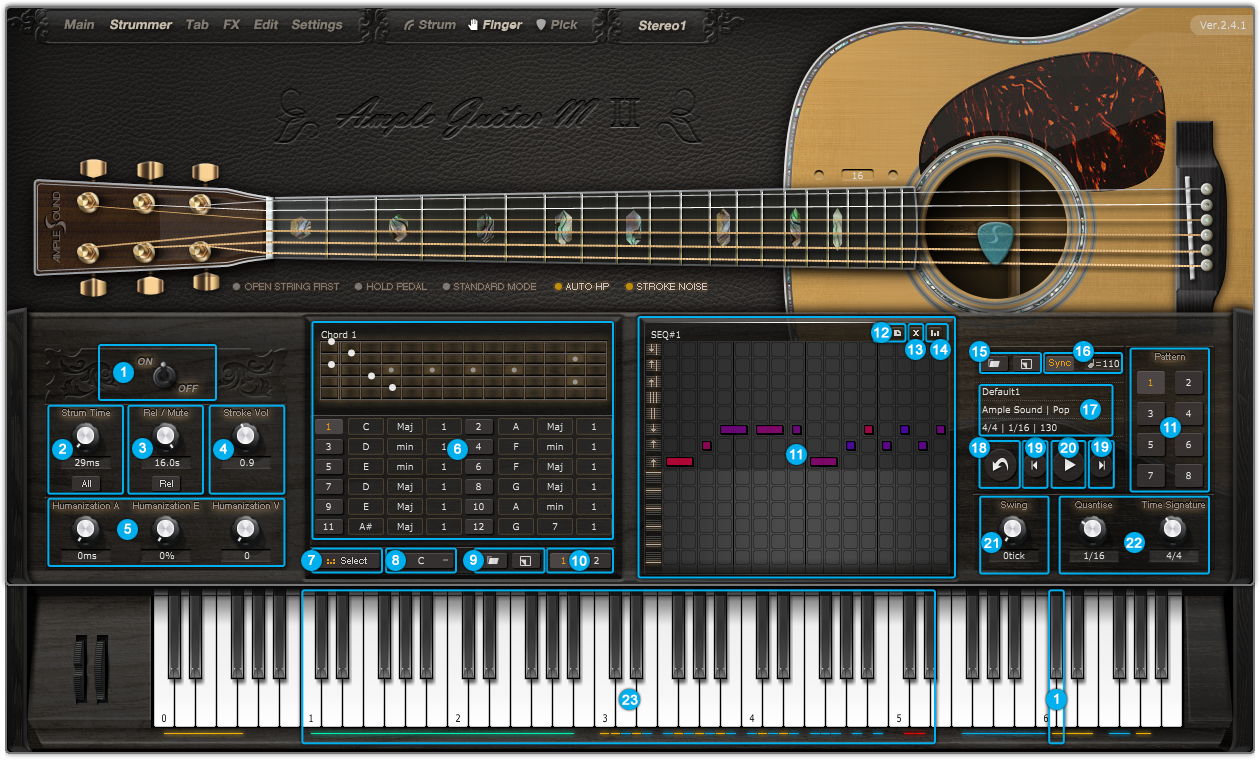Open the Stereo1 output dropdown
The width and height of the screenshot is (1260, 760).
(662, 25)
